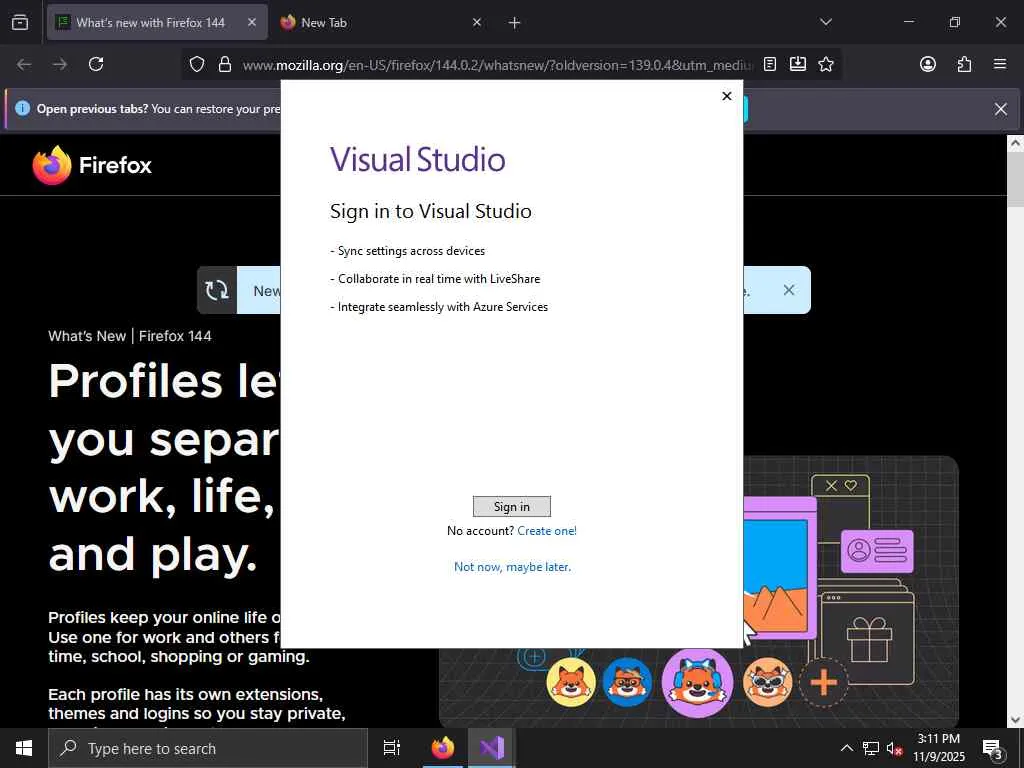
Task: Click the purple profile card illustration
Action: (x=877, y=551)
